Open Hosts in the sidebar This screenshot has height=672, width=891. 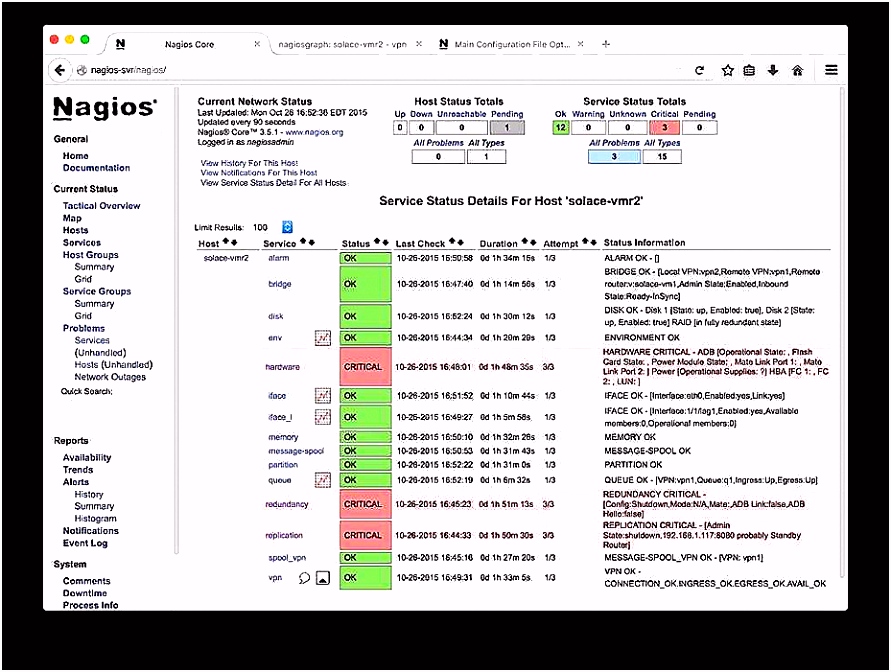pos(76,230)
